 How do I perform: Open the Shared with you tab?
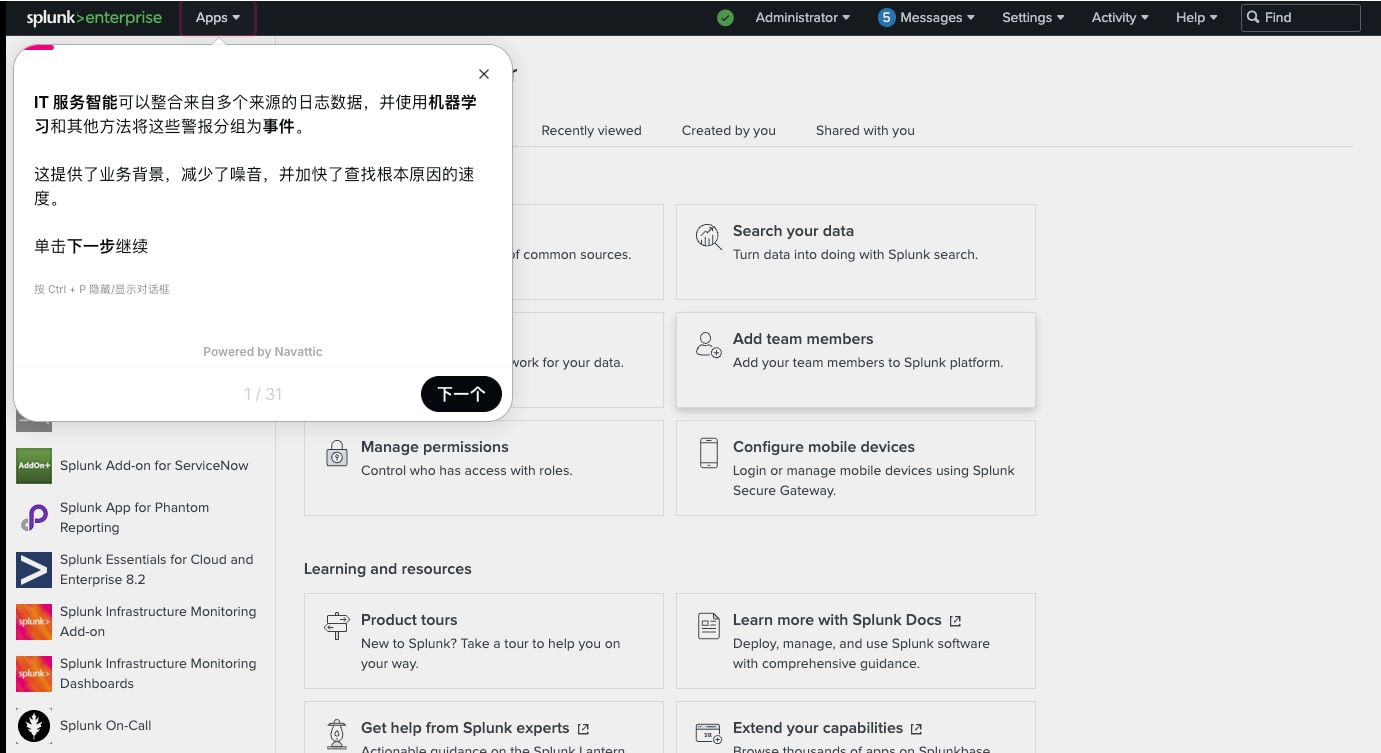pos(865,130)
